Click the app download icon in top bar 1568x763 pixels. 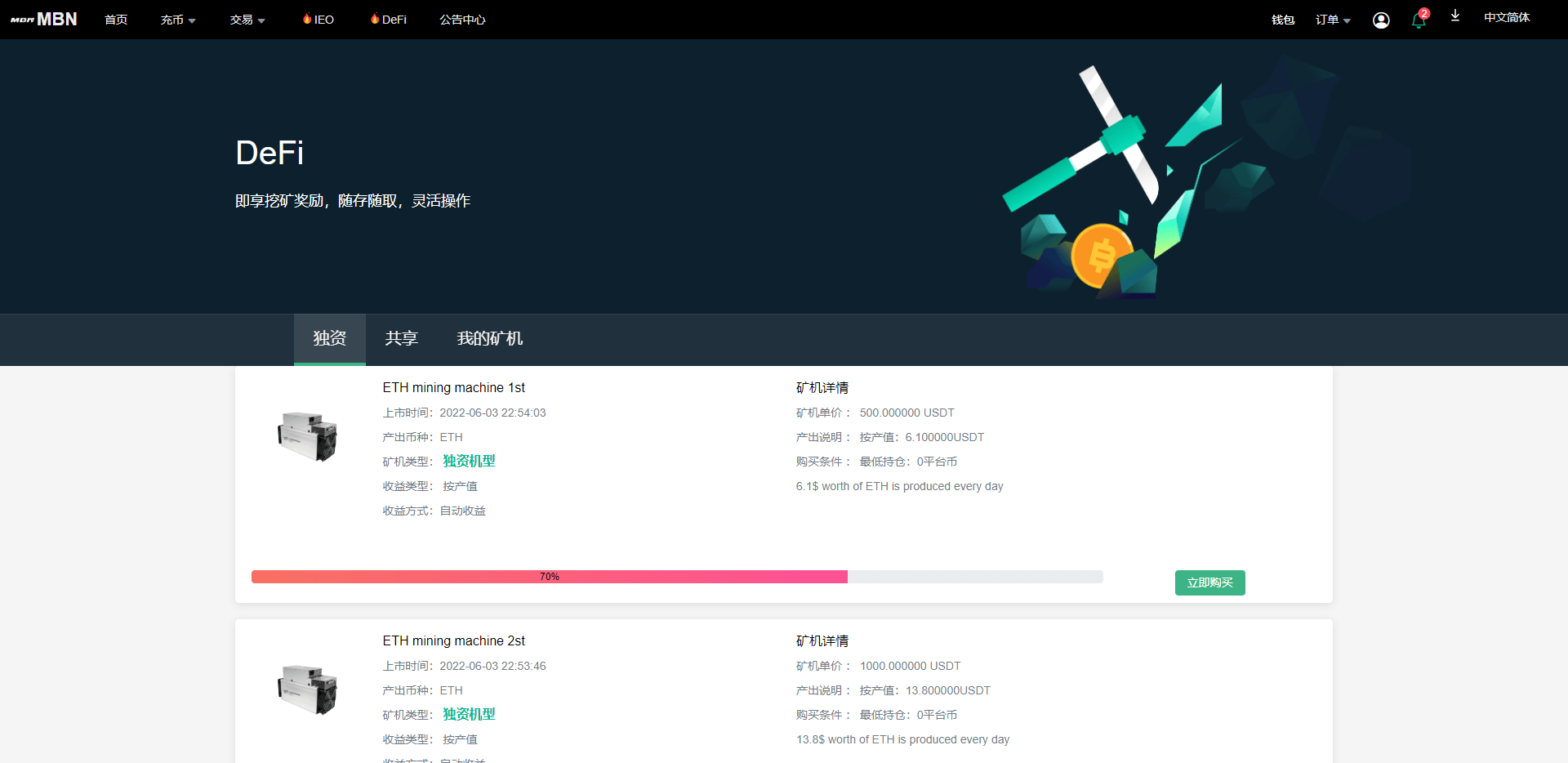pyautogui.click(x=1454, y=16)
